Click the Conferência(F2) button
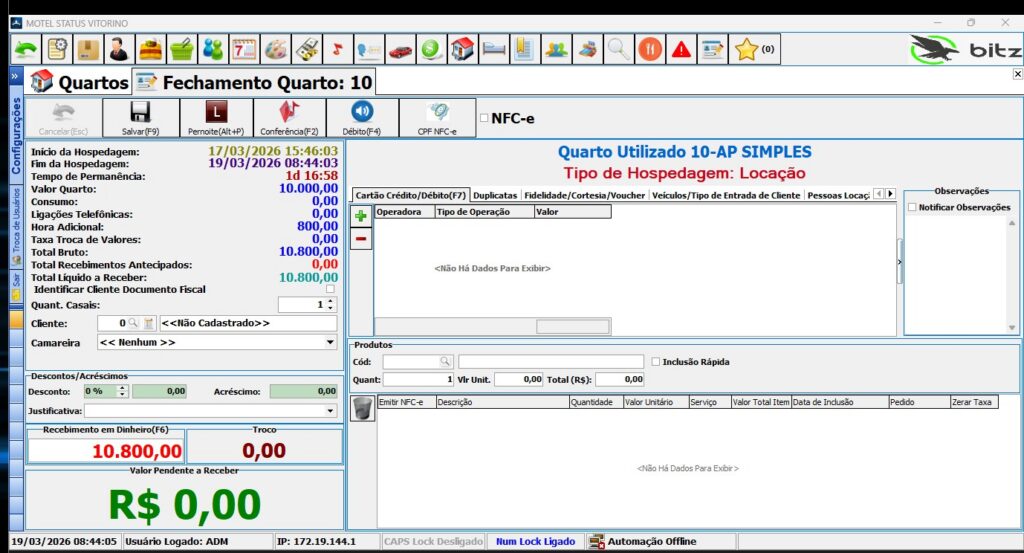The height and width of the screenshot is (553, 1024). pyautogui.click(x=289, y=118)
